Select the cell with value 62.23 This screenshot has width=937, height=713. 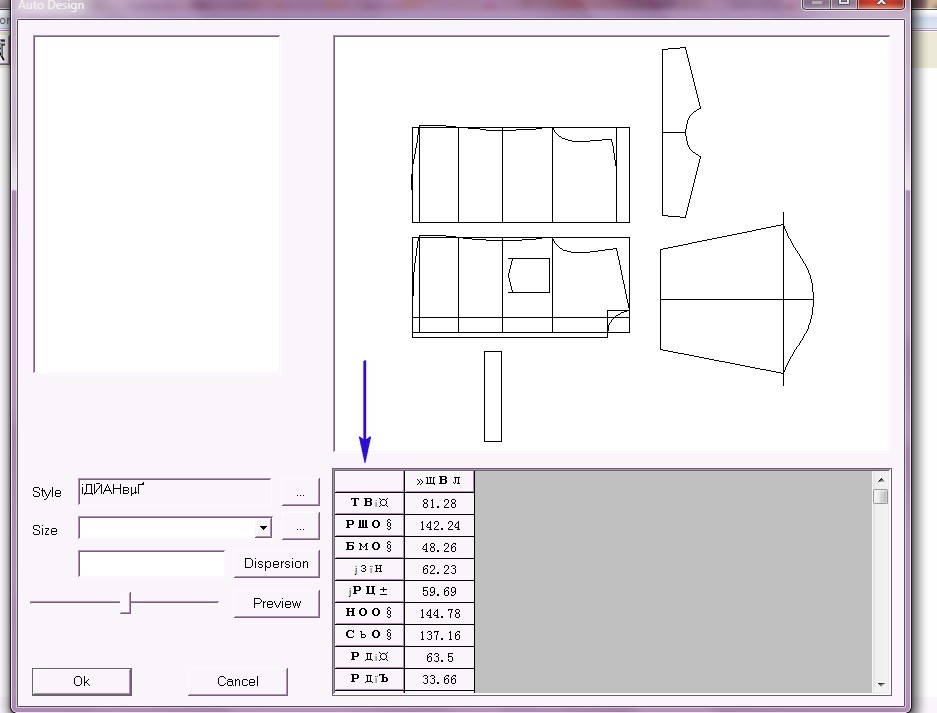[439, 570]
